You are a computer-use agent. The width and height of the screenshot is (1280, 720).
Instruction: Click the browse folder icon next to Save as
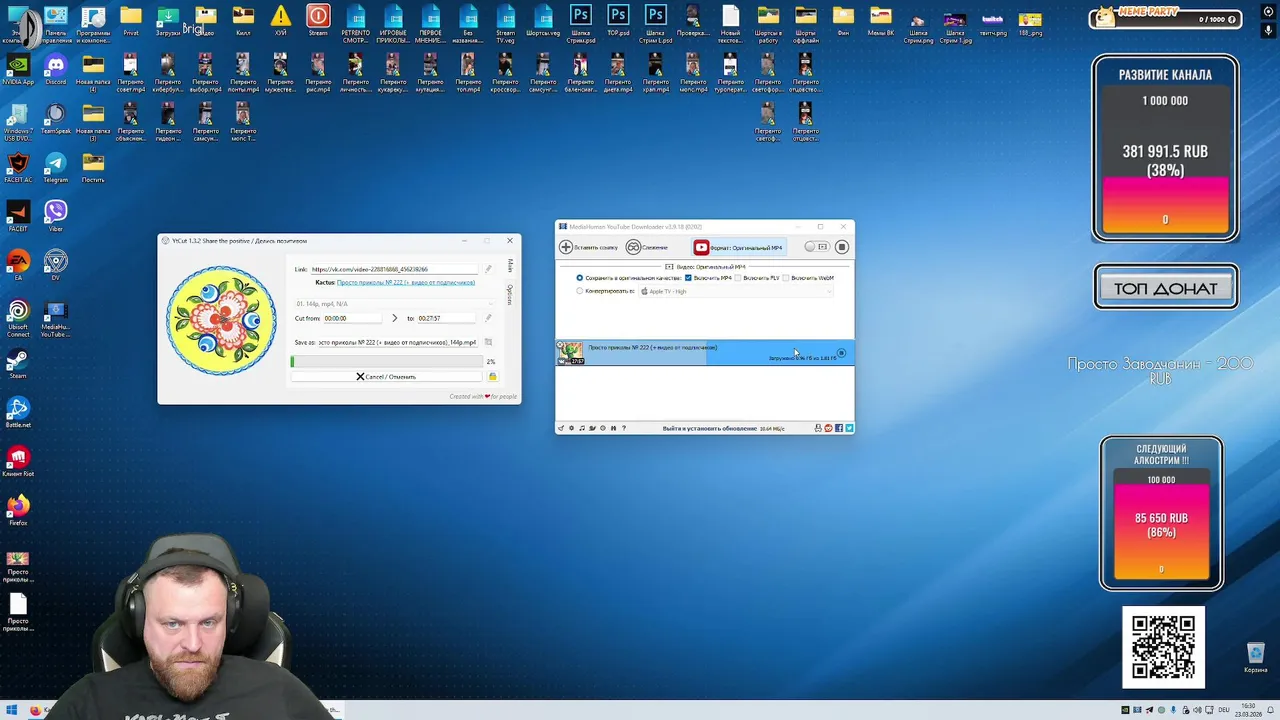tap(488, 342)
